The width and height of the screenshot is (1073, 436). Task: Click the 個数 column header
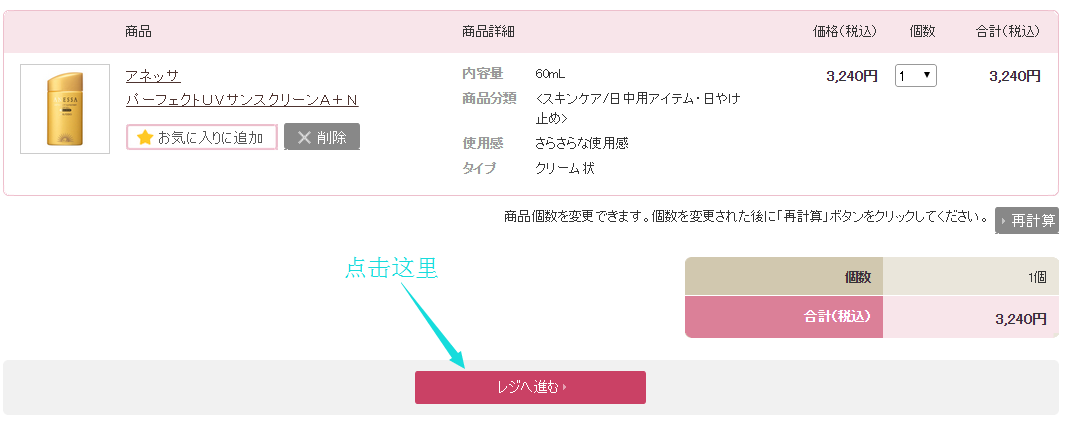point(923,32)
